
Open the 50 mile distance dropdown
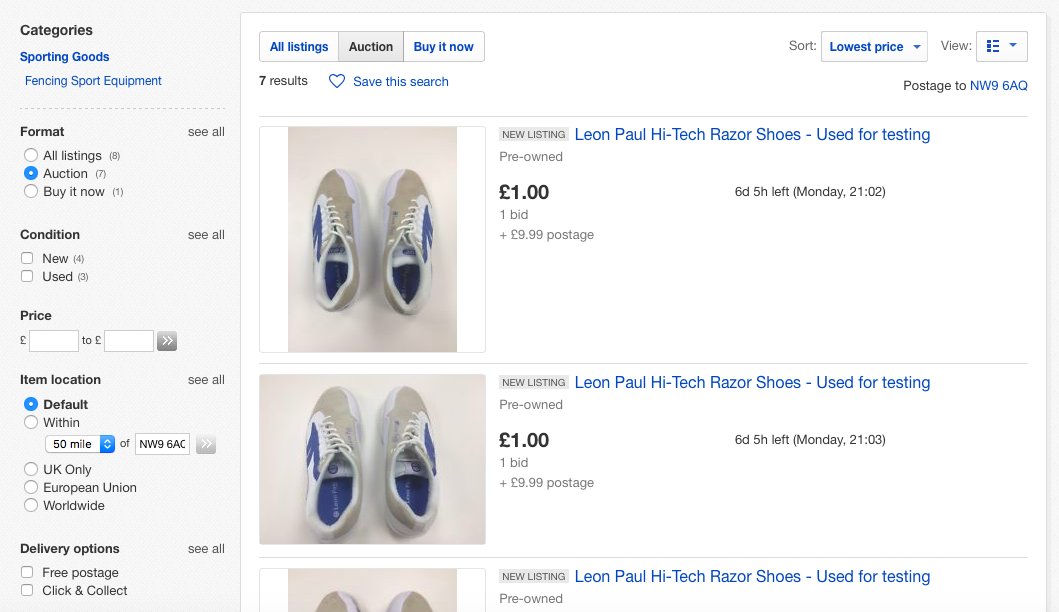(77, 444)
